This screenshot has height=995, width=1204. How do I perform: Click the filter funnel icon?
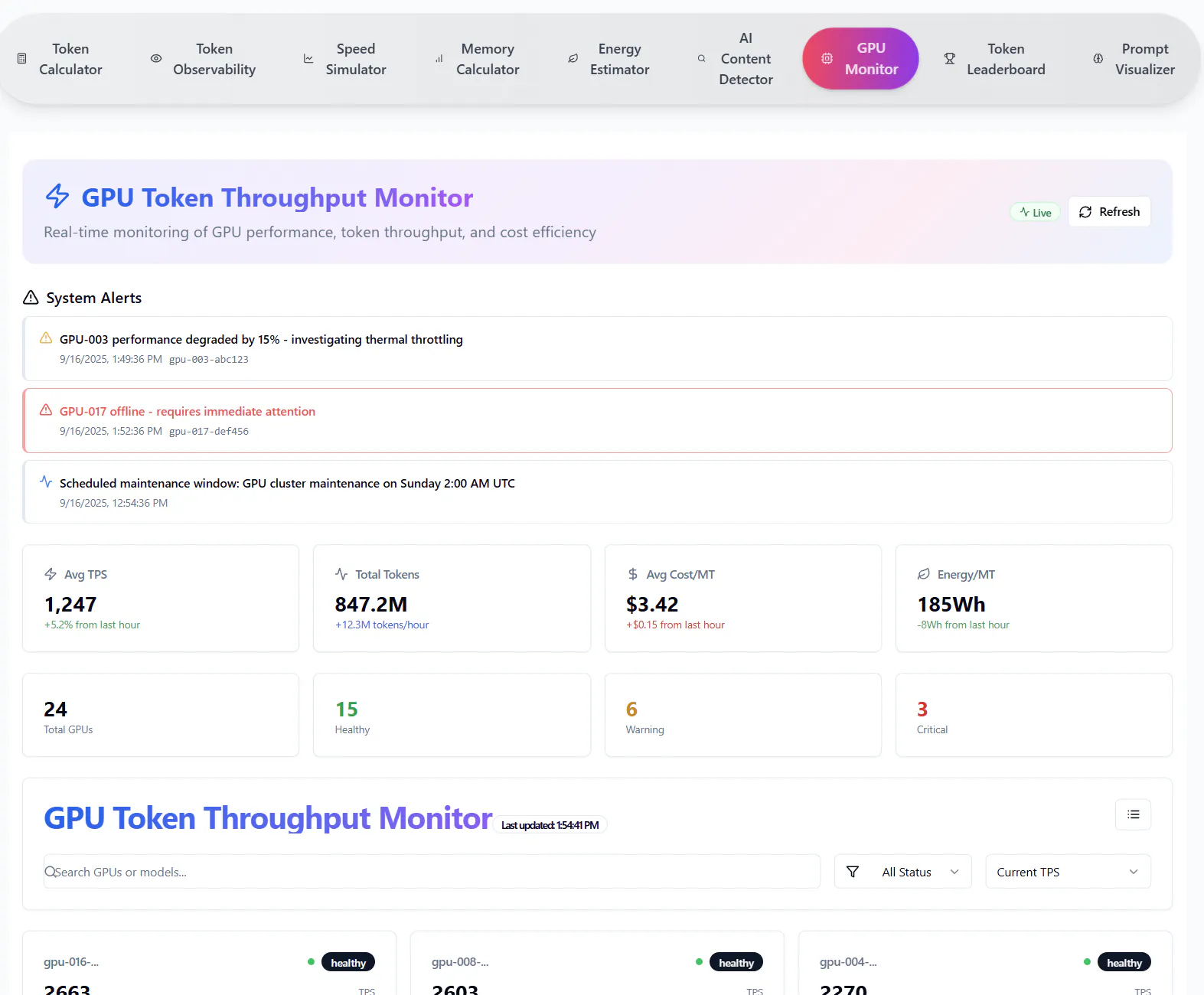(853, 872)
